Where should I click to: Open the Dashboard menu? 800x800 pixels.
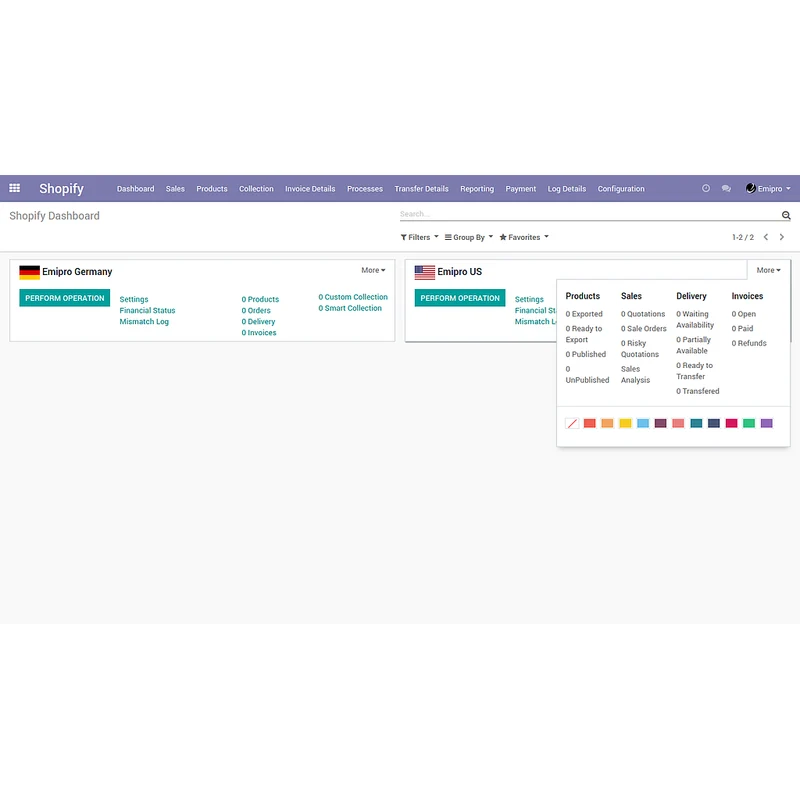(x=135, y=189)
